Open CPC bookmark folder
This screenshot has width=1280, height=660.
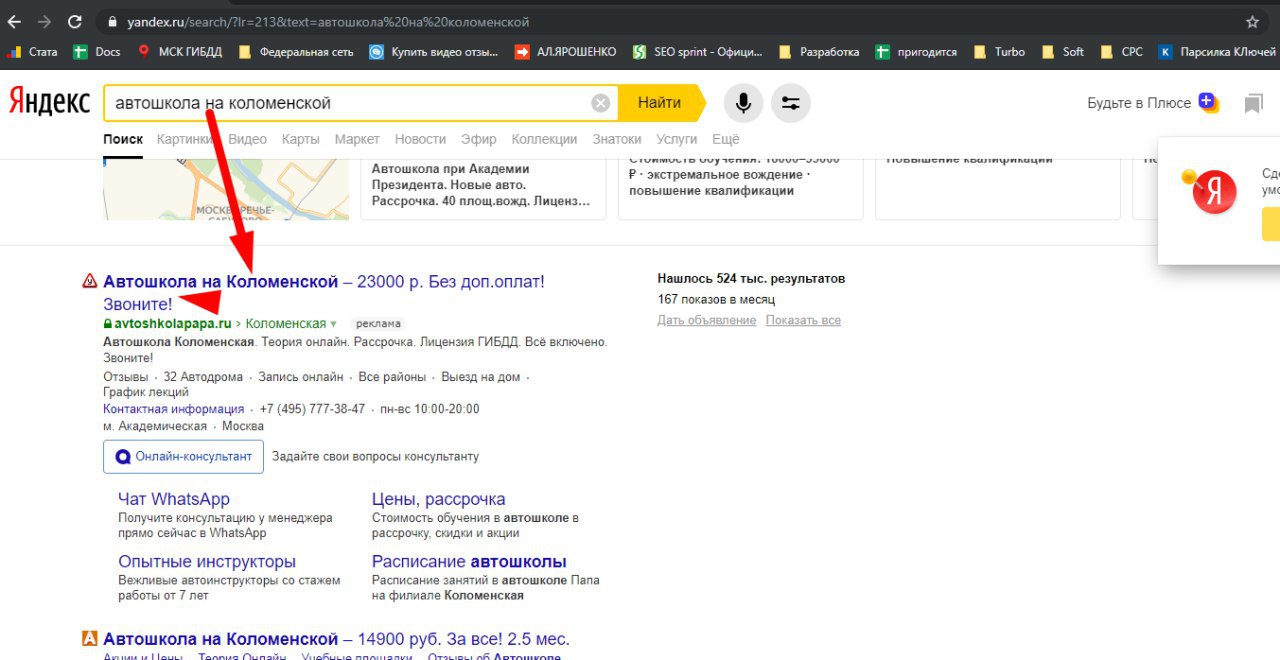point(1121,52)
